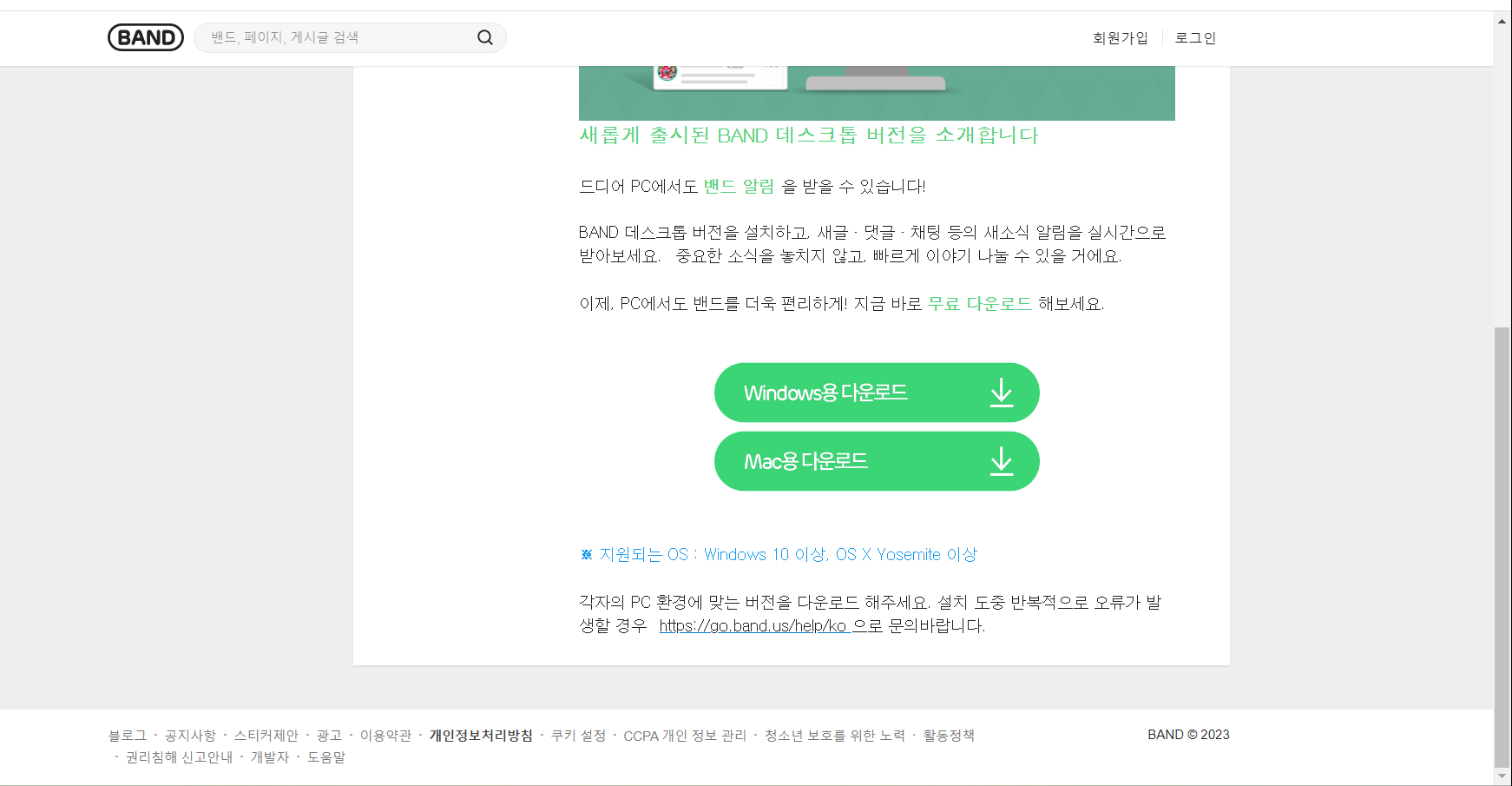Screen dimensions: 1512x786
Task: Open CCPA 개인 정보 관리 in the footer
Action: click(685, 735)
